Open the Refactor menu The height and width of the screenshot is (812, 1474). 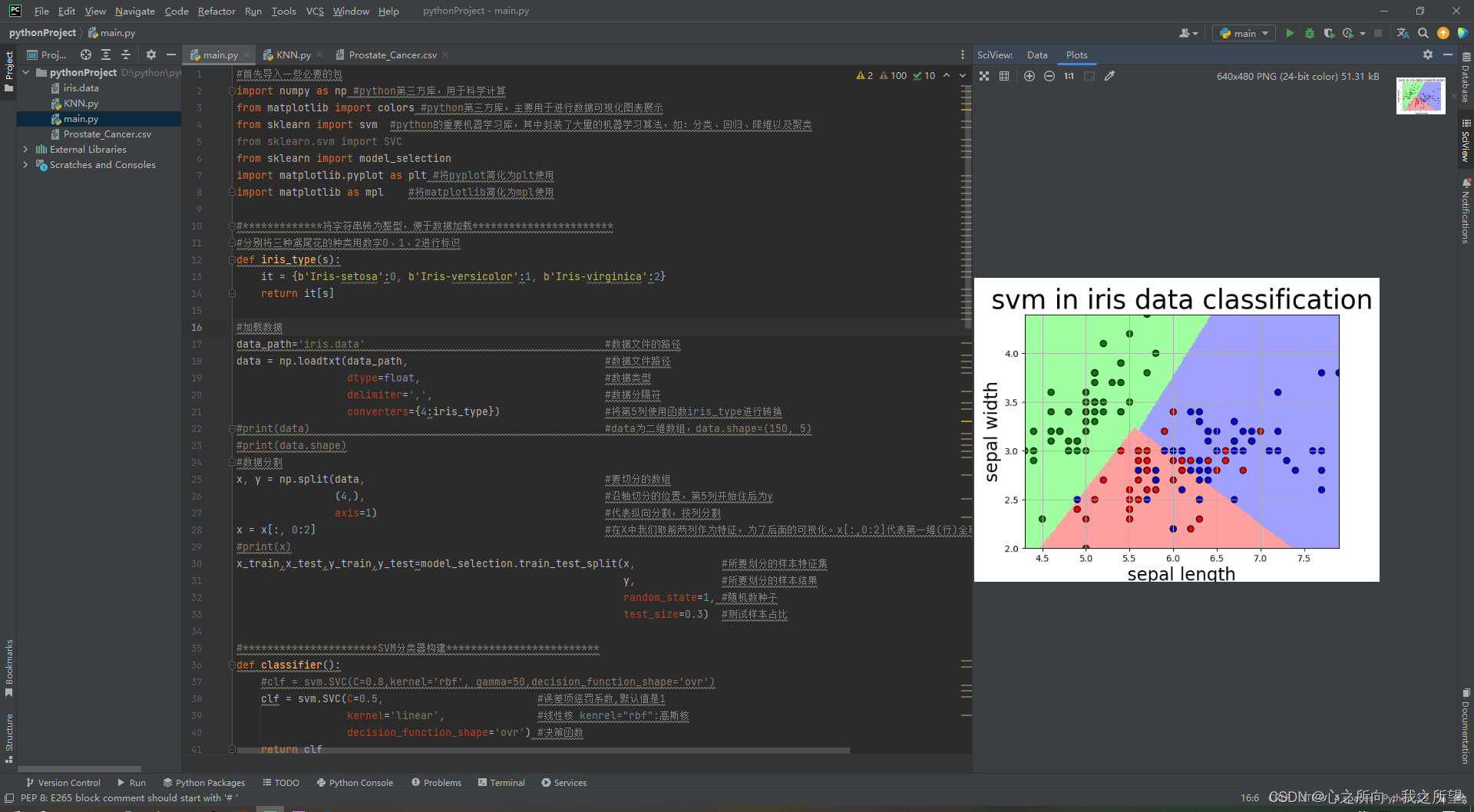point(216,11)
